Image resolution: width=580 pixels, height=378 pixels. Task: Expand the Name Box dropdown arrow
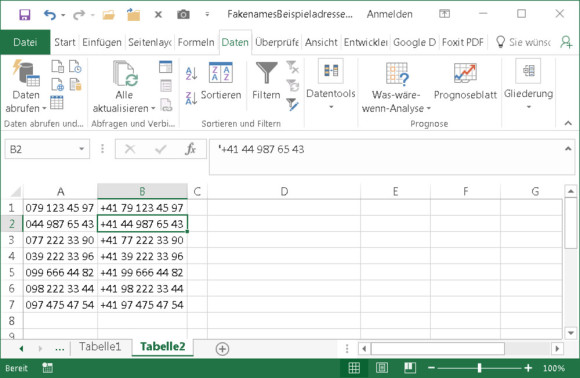(x=81, y=149)
